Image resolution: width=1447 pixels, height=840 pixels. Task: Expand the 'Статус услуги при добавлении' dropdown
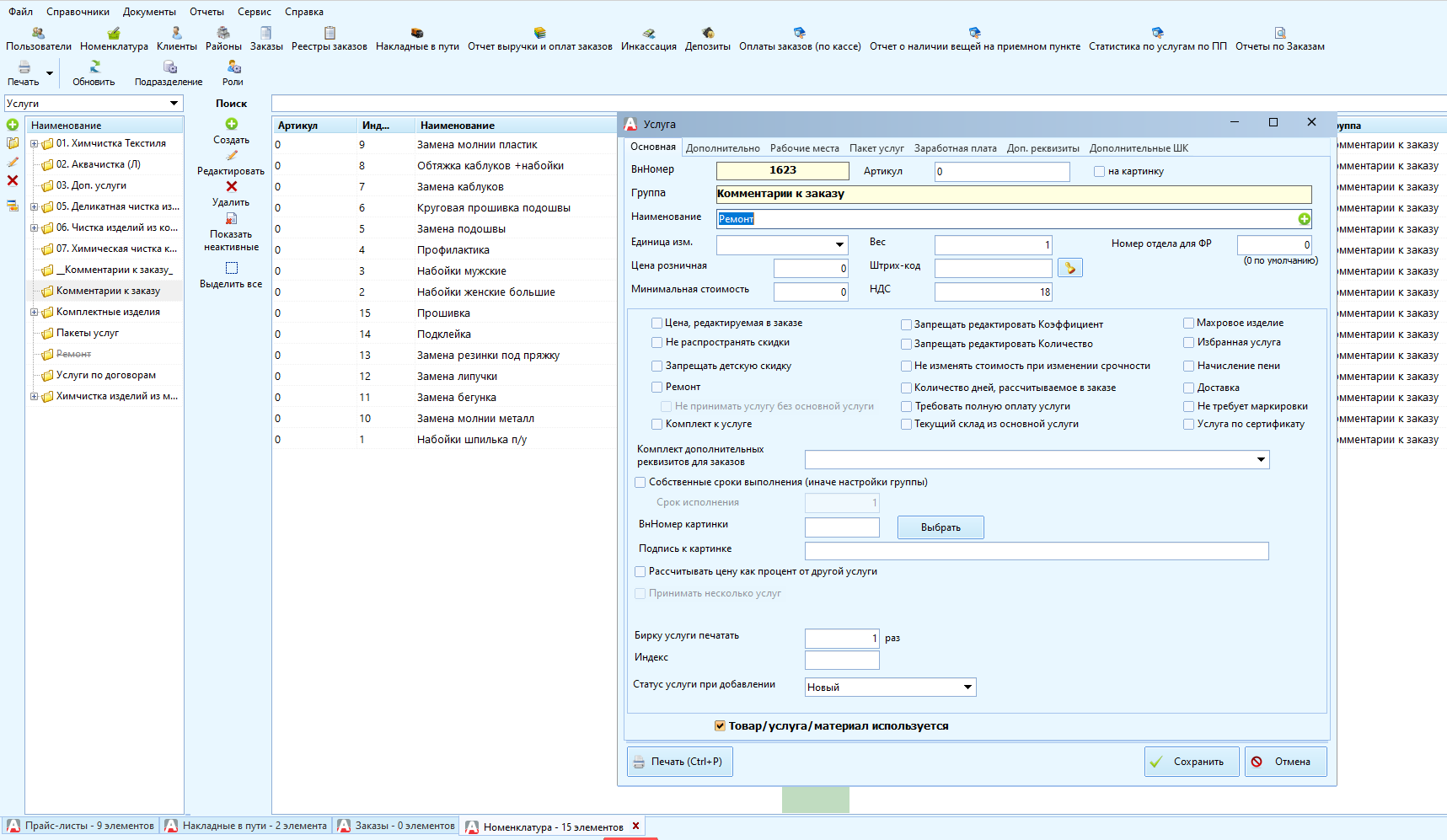[x=967, y=688]
